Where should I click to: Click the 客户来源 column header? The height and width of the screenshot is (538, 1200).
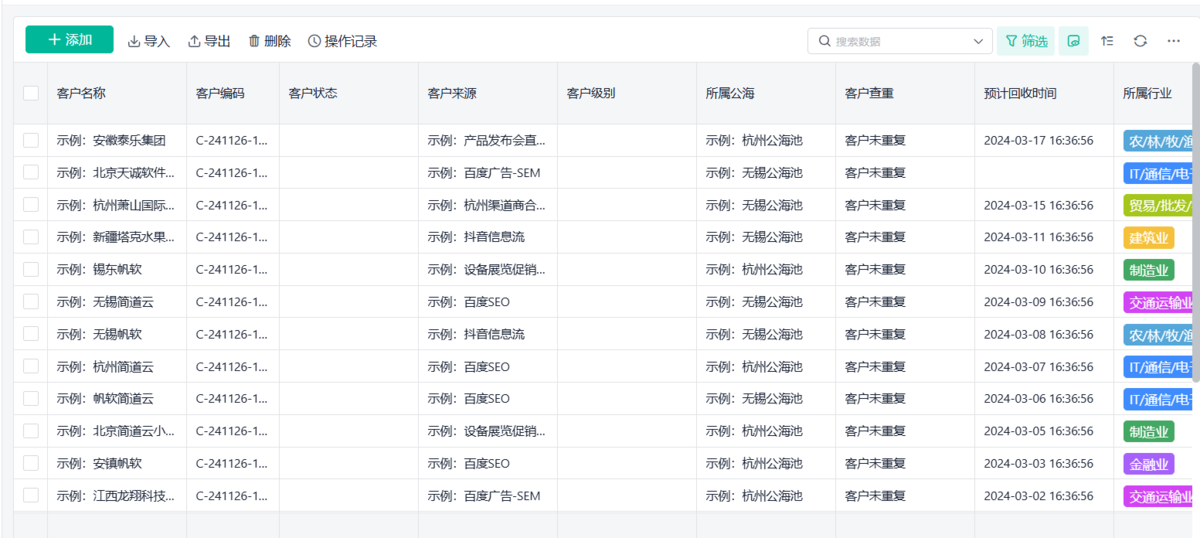[x=452, y=93]
